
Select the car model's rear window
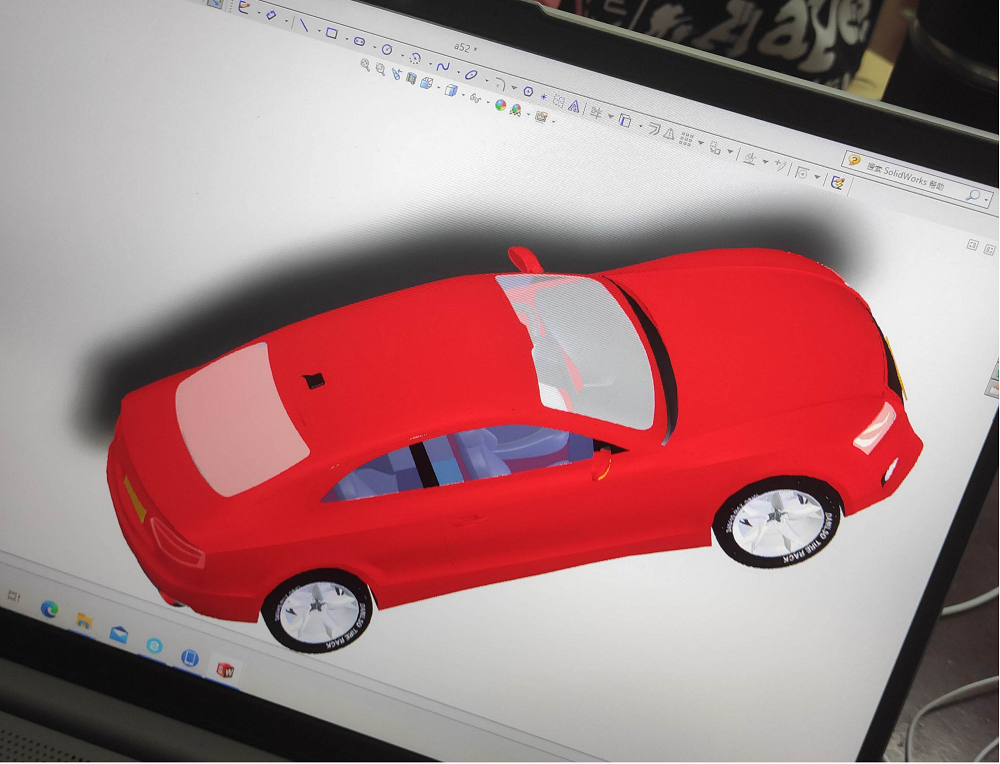click(x=240, y=419)
